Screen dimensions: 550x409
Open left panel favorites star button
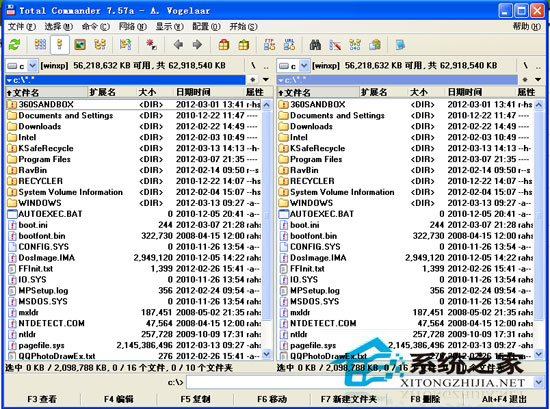point(253,80)
